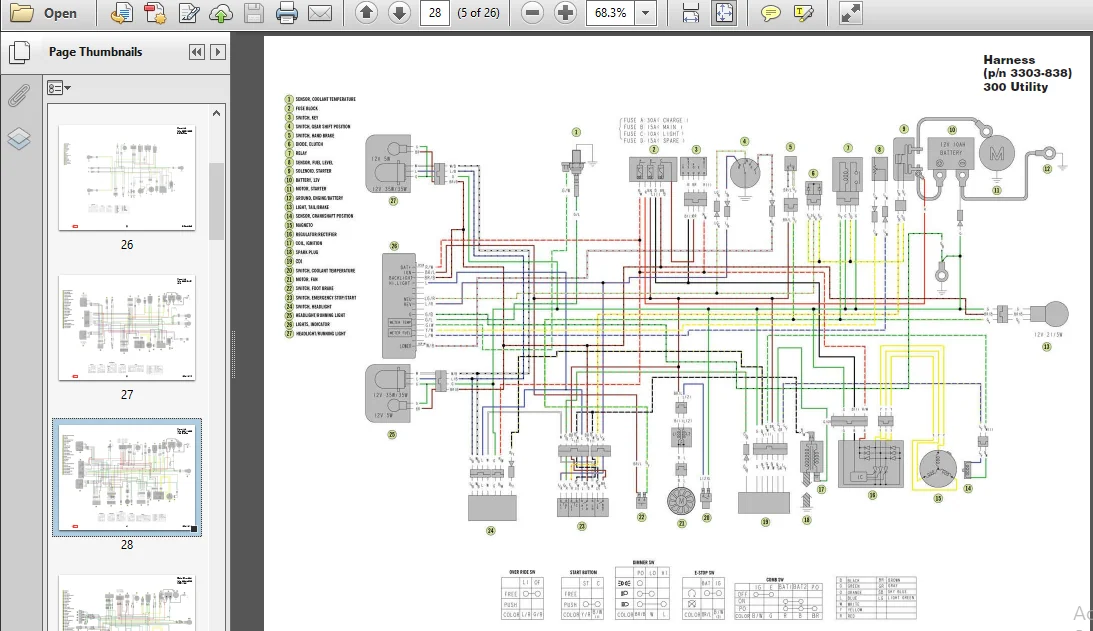
Task: Click the print icon in toolbar
Action: [286, 13]
